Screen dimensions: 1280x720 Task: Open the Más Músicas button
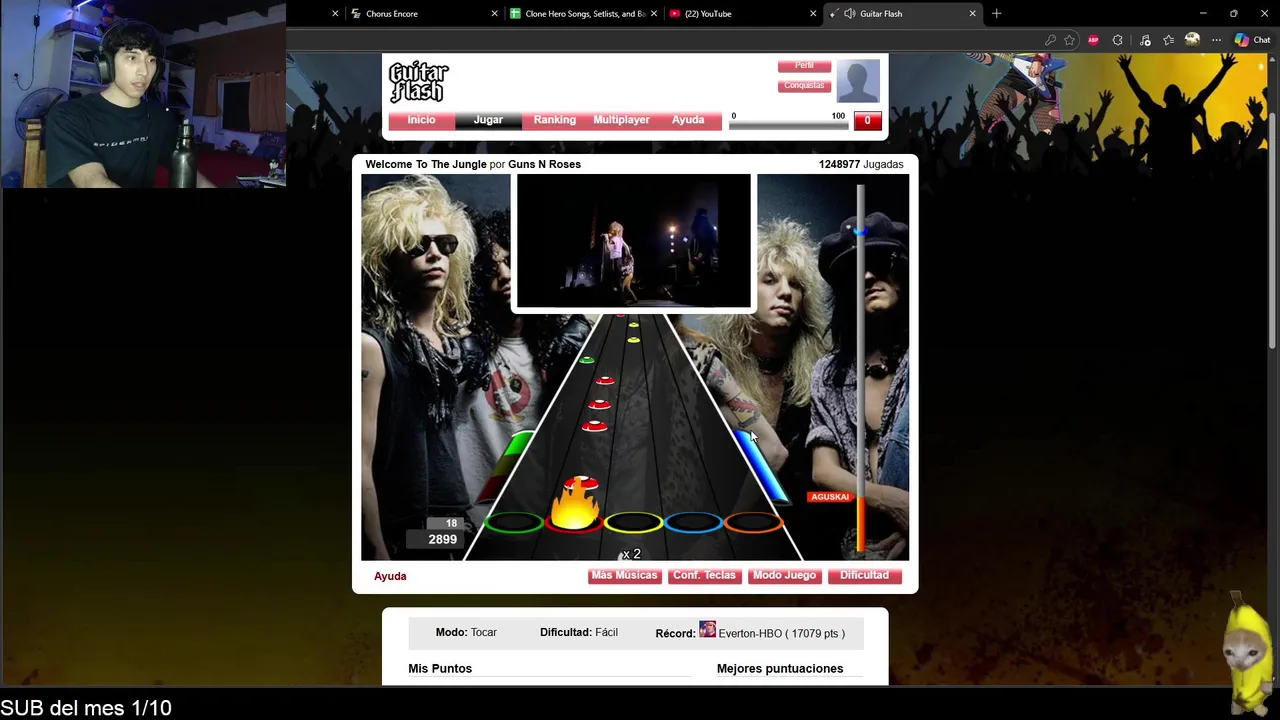click(x=624, y=576)
